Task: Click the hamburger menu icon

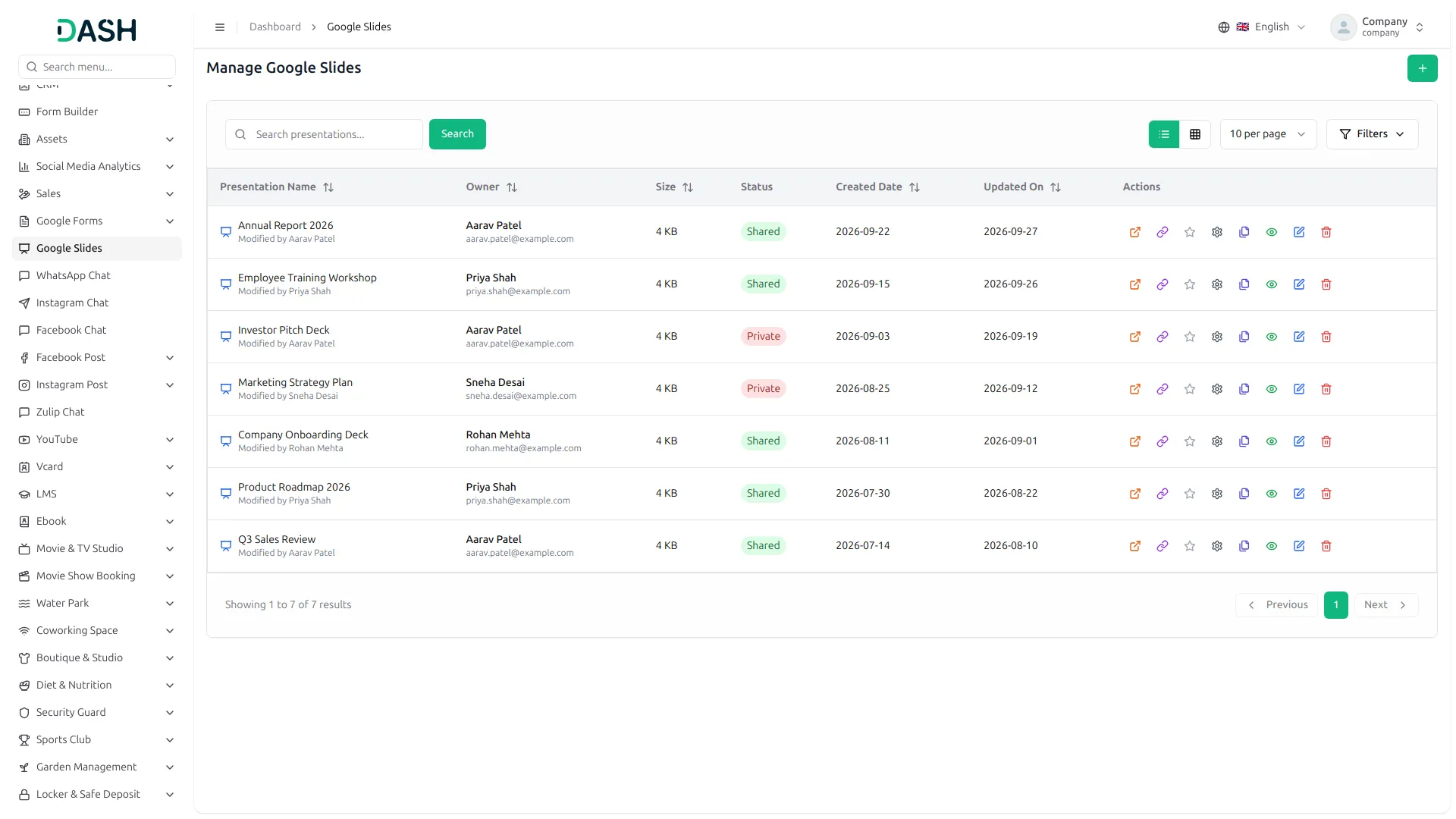Action: click(x=220, y=27)
